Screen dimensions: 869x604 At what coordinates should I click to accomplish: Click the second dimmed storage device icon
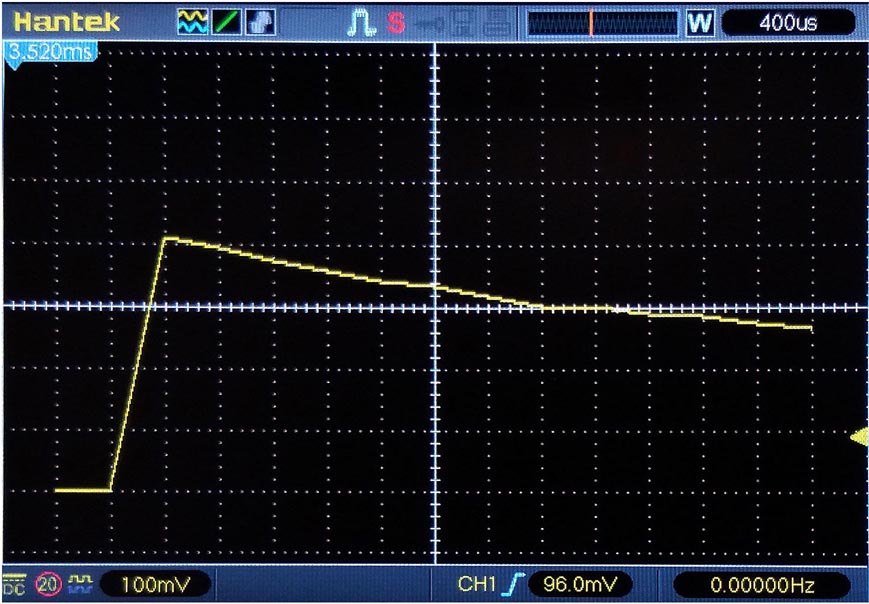(496, 23)
